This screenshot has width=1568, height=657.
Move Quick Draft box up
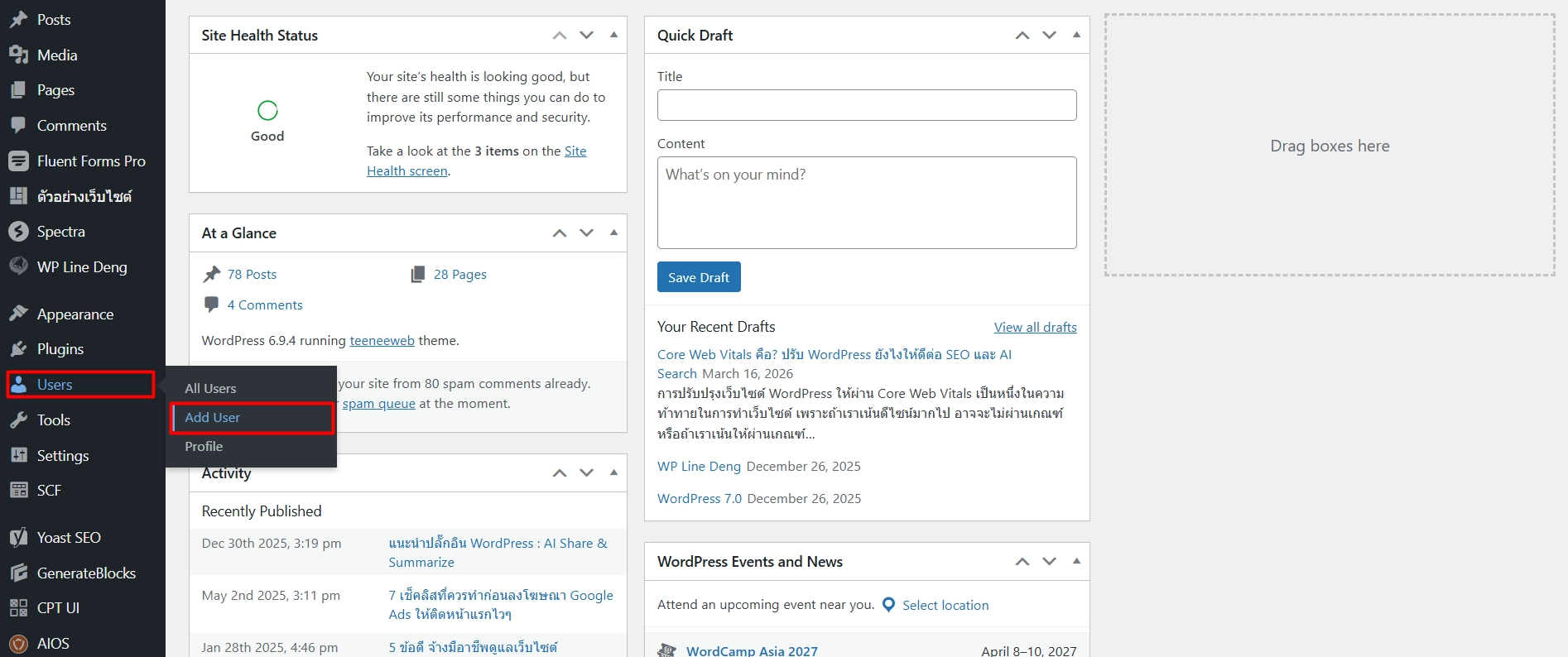pyautogui.click(x=1022, y=35)
